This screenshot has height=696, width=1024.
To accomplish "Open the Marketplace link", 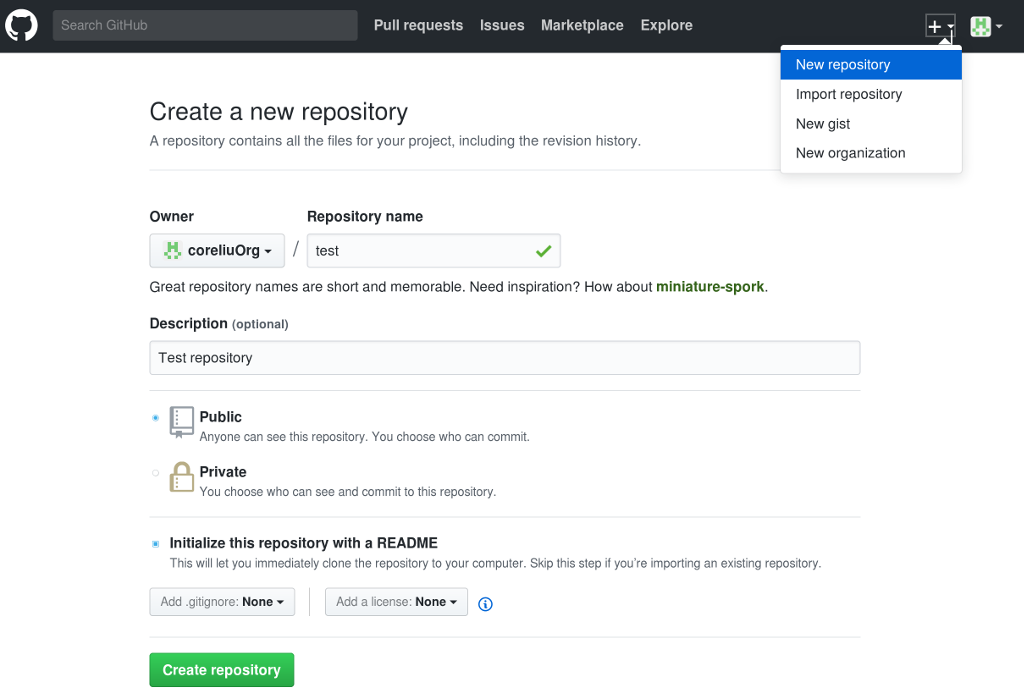I will click(x=583, y=25).
